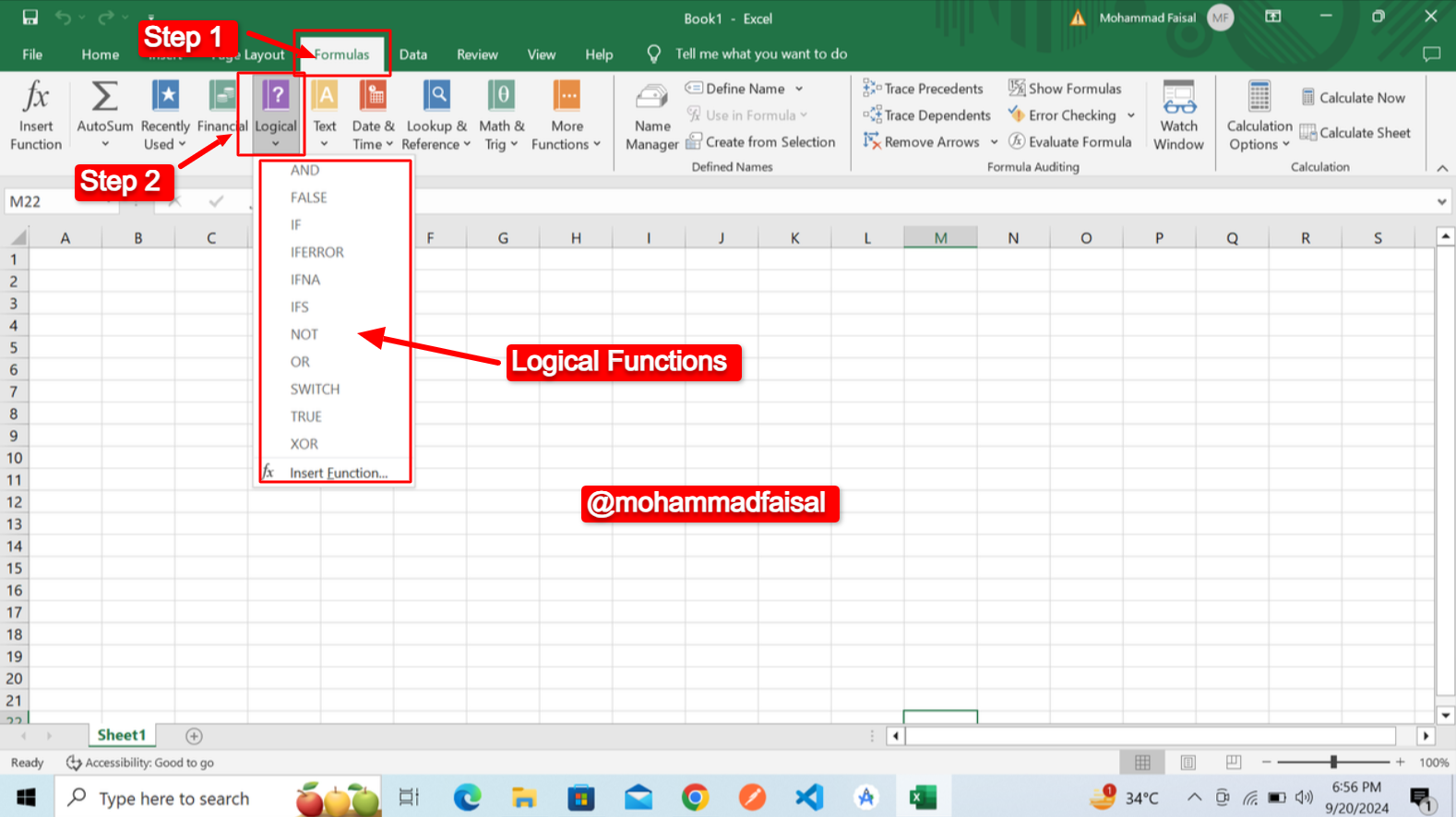The image size is (1456, 817).
Task: Click Accessibility: Good to go in status bar
Action: (140, 763)
